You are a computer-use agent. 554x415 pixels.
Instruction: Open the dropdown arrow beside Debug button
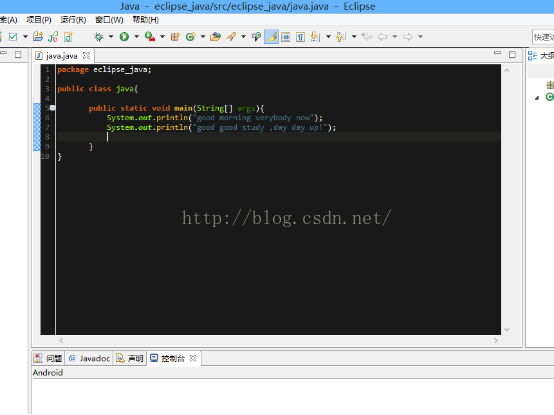point(111,36)
